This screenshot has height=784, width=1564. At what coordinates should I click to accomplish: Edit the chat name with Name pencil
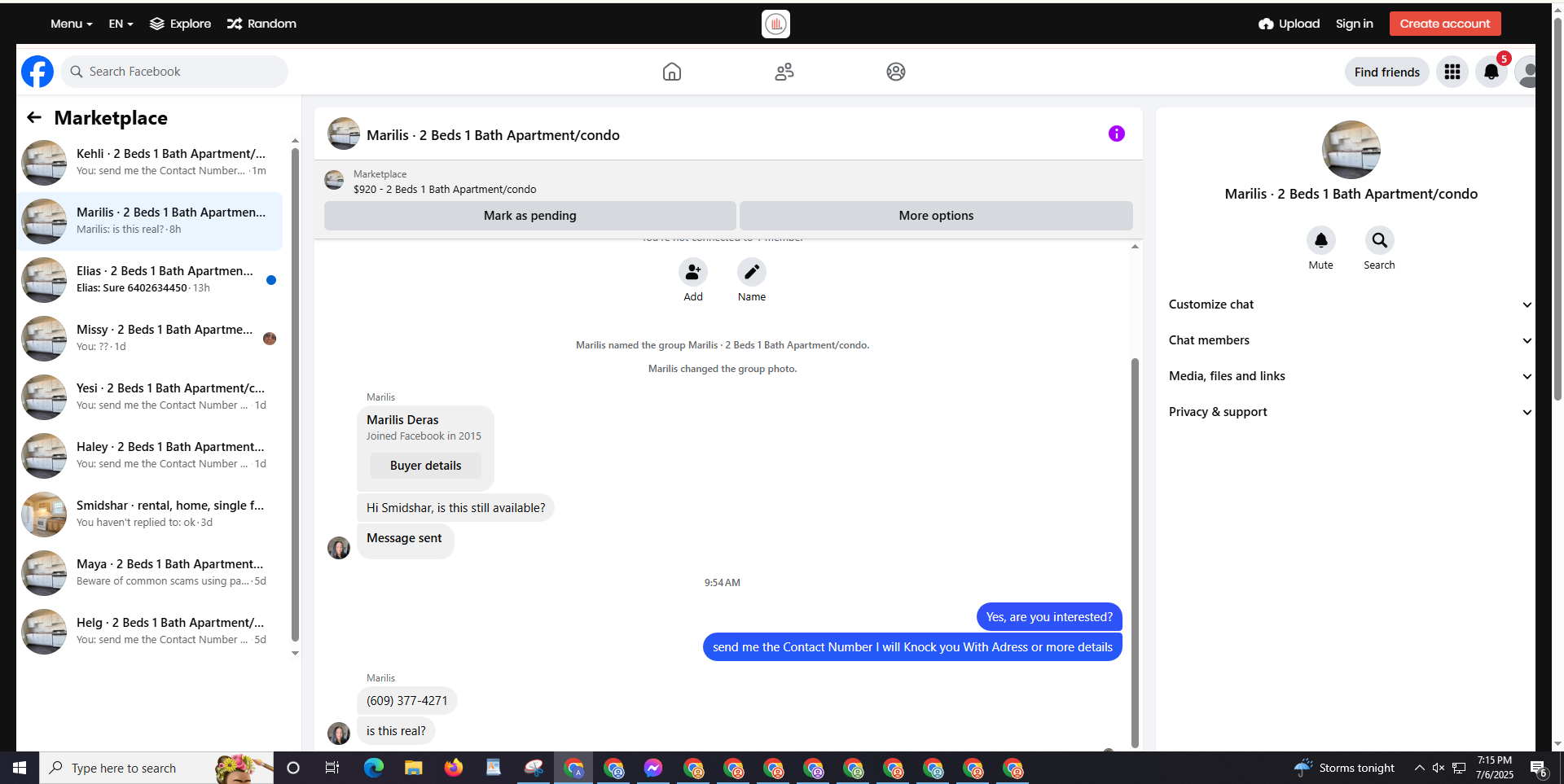pyautogui.click(x=752, y=272)
